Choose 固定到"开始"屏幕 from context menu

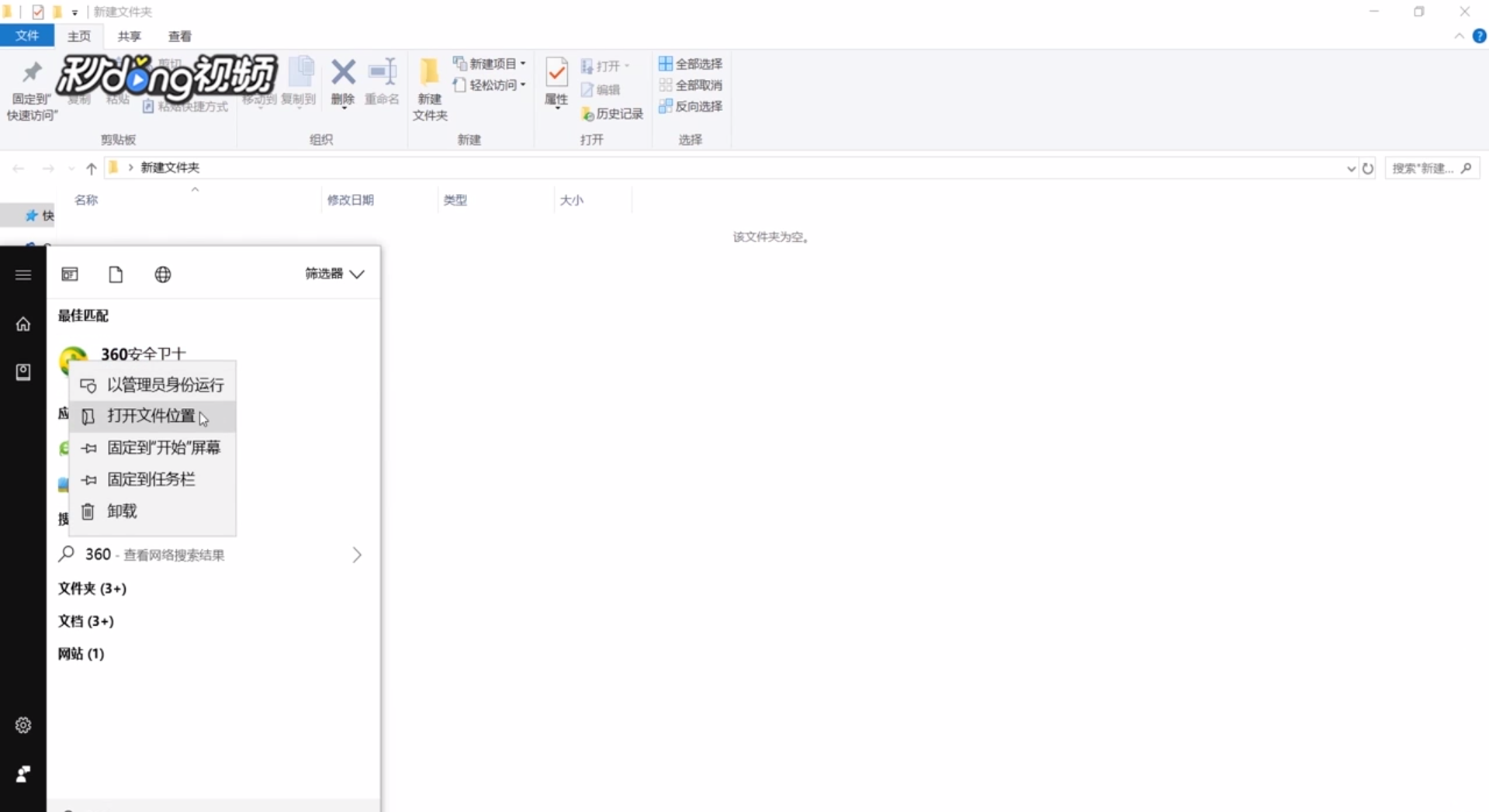153,447
